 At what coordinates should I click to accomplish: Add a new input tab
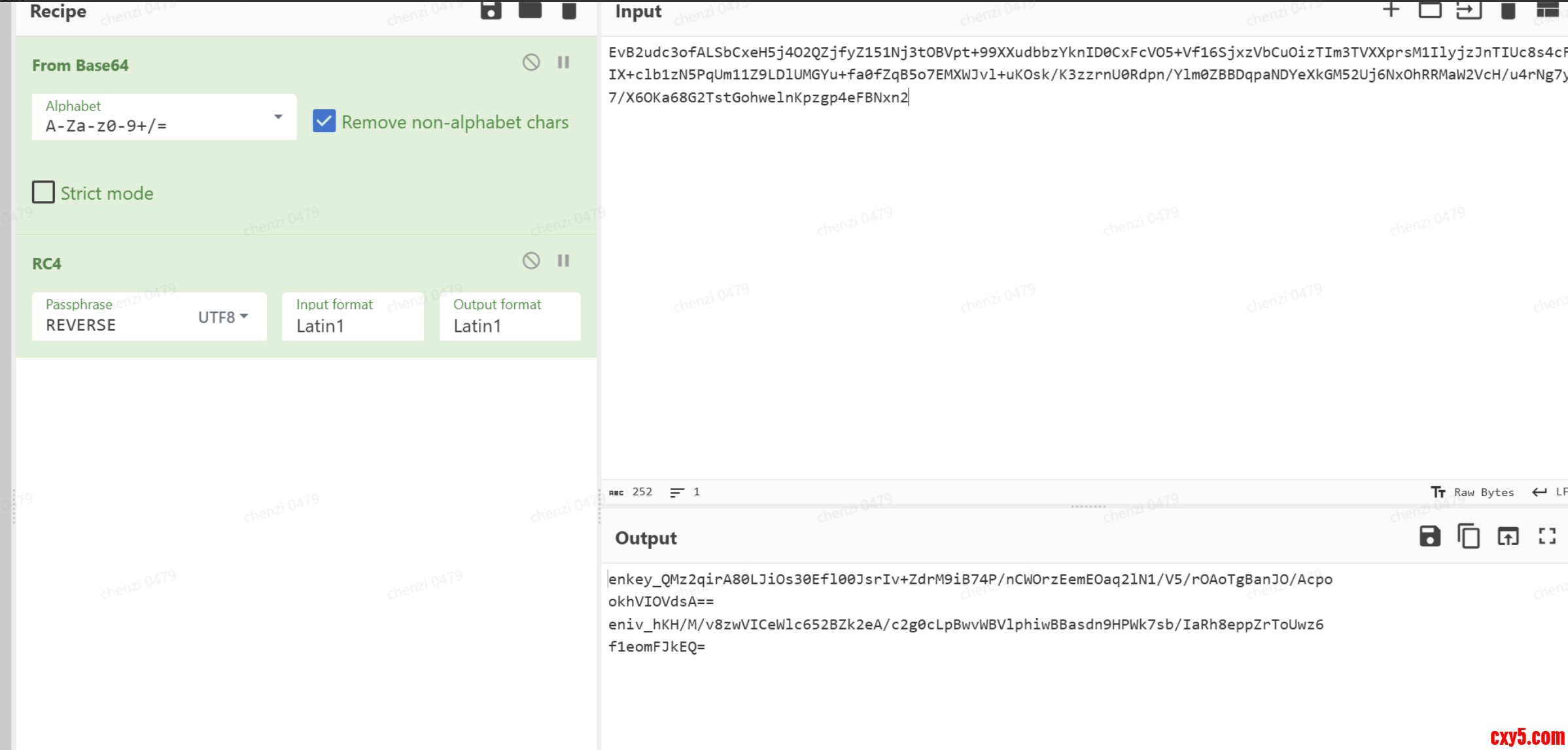point(1391,10)
